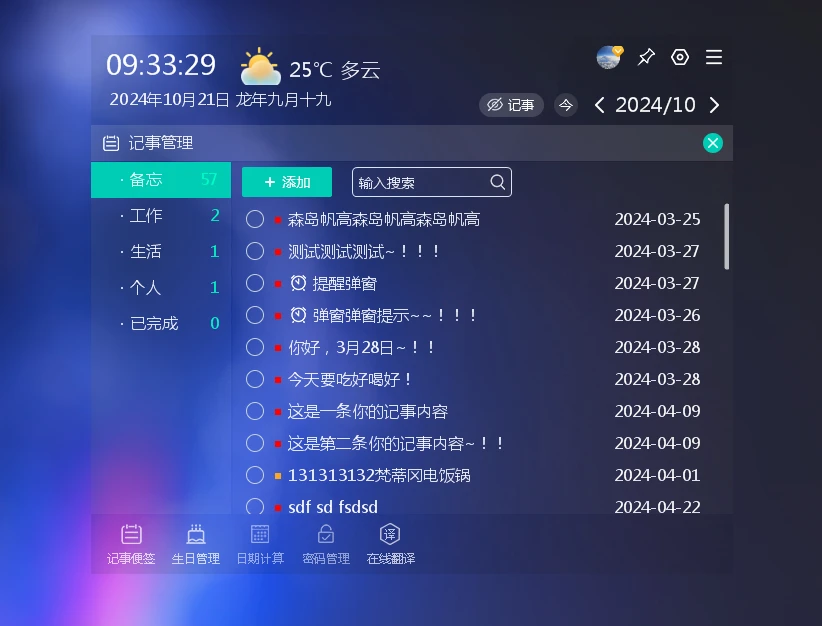This screenshot has width=822, height=626.
Task: Open the 日期计算 date calculator
Action: click(x=260, y=544)
